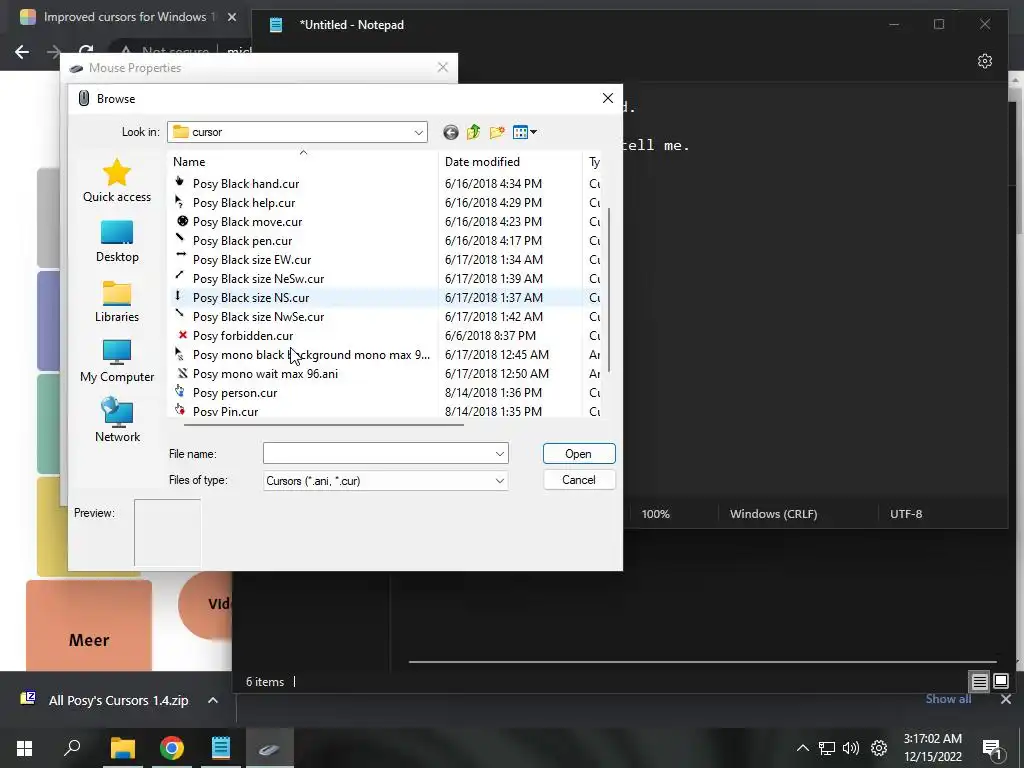The height and width of the screenshot is (768, 1024).
Task: Create a new folder in Browse dialog
Action: (497, 133)
